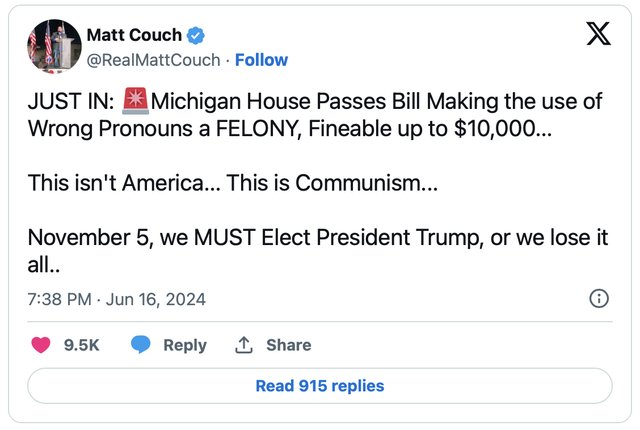Click the 'Michigan House Passes Bill' tweet text
This screenshot has height=430, width=640.
coord(285,101)
